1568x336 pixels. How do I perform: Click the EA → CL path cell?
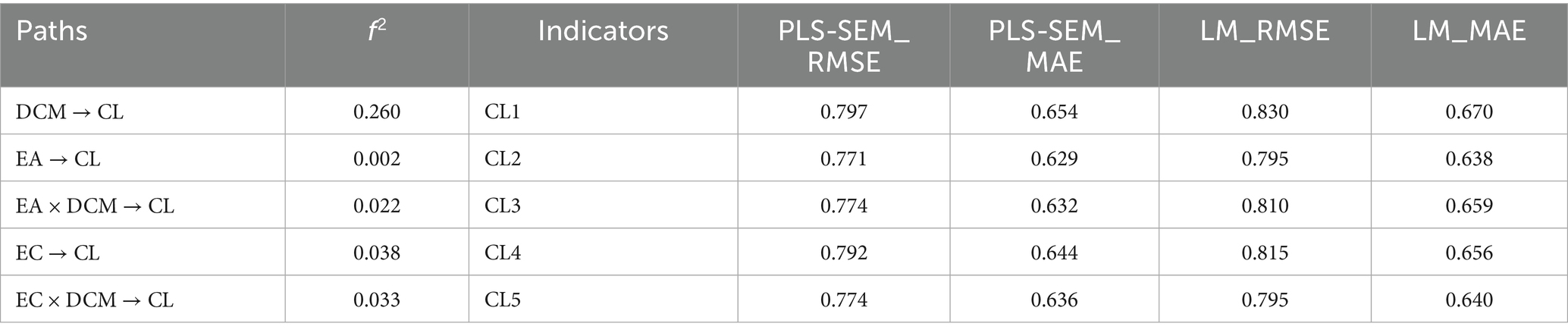click(x=58, y=159)
